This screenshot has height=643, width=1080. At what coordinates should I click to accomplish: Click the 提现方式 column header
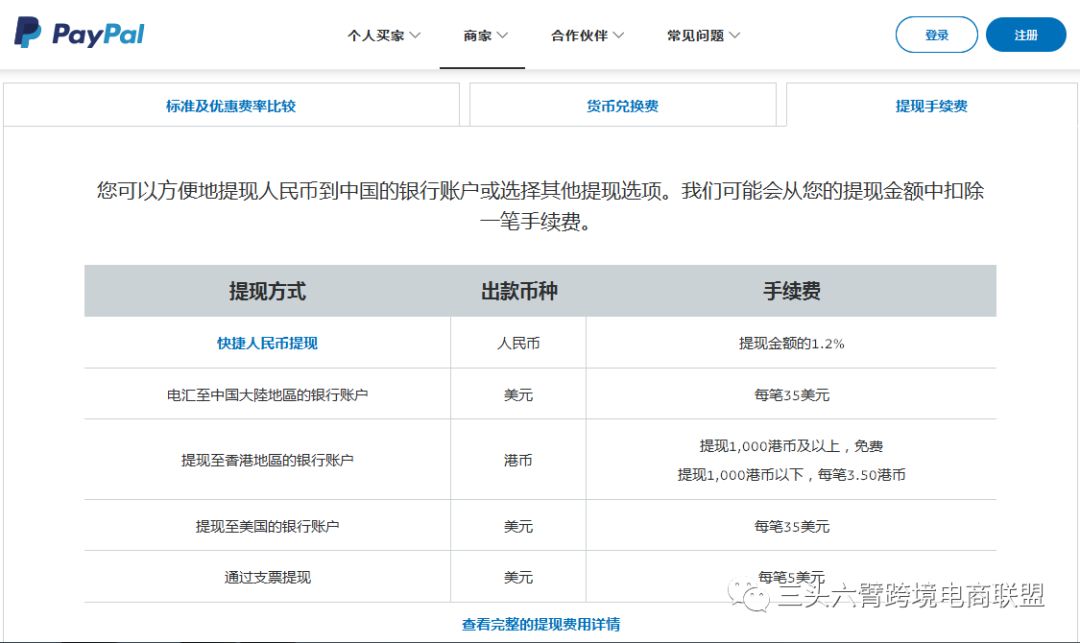(x=267, y=291)
